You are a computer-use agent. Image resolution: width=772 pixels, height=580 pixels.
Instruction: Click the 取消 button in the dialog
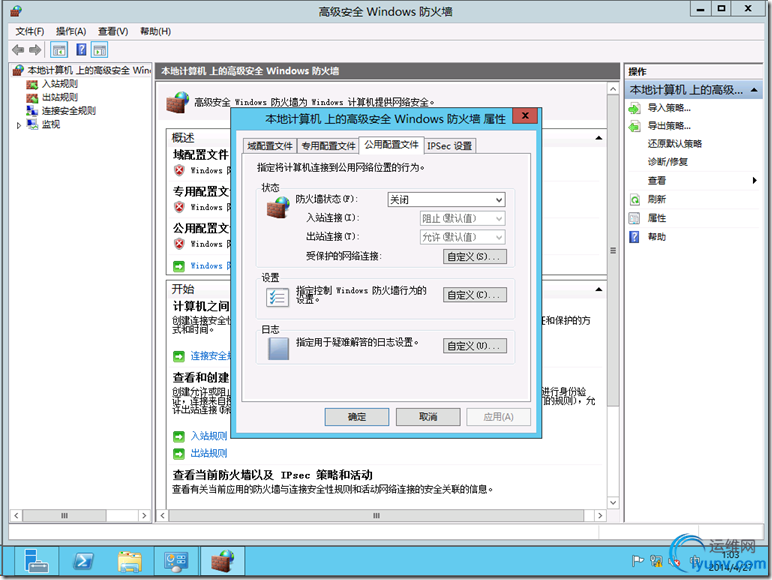(x=428, y=417)
